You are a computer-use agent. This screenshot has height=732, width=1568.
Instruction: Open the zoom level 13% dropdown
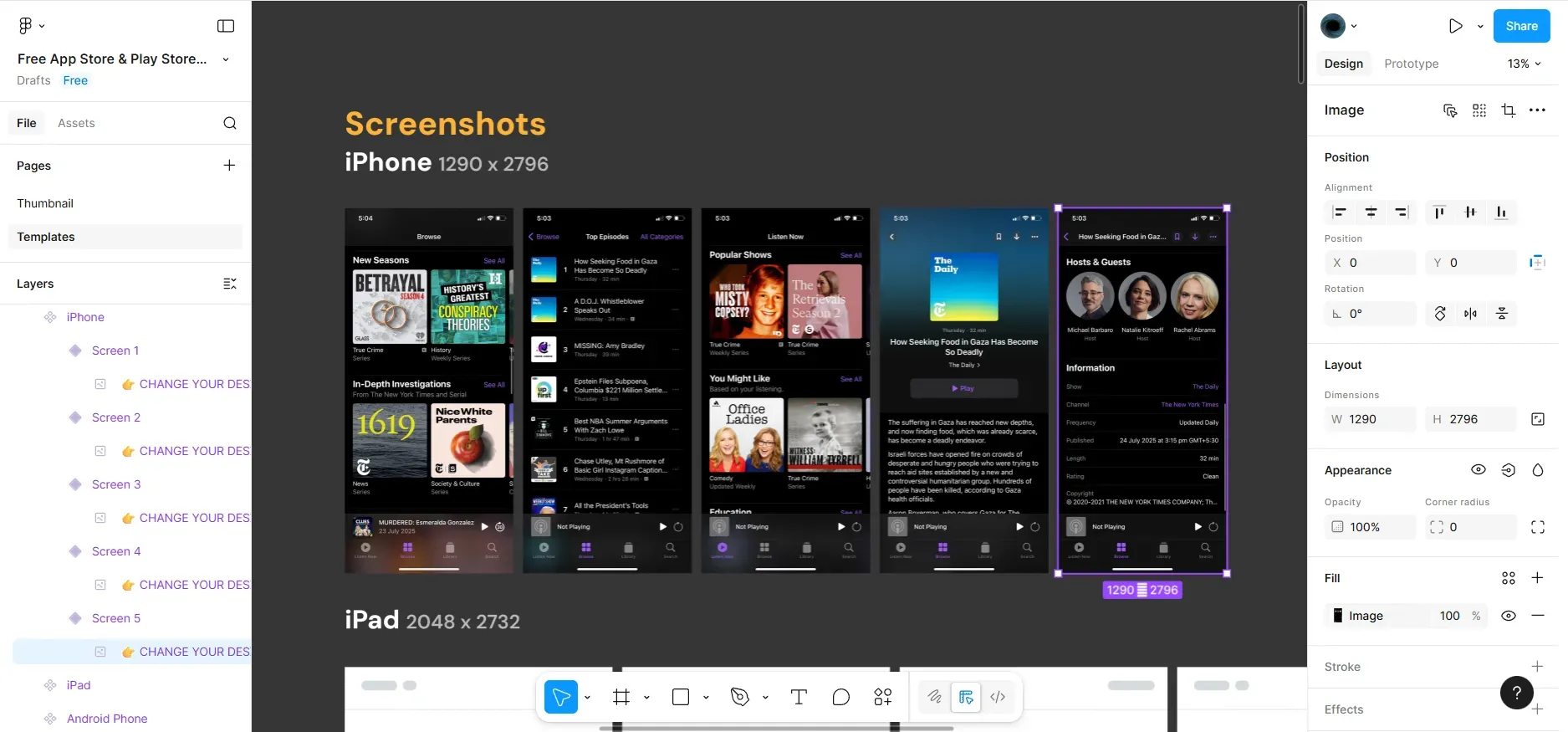(1524, 64)
